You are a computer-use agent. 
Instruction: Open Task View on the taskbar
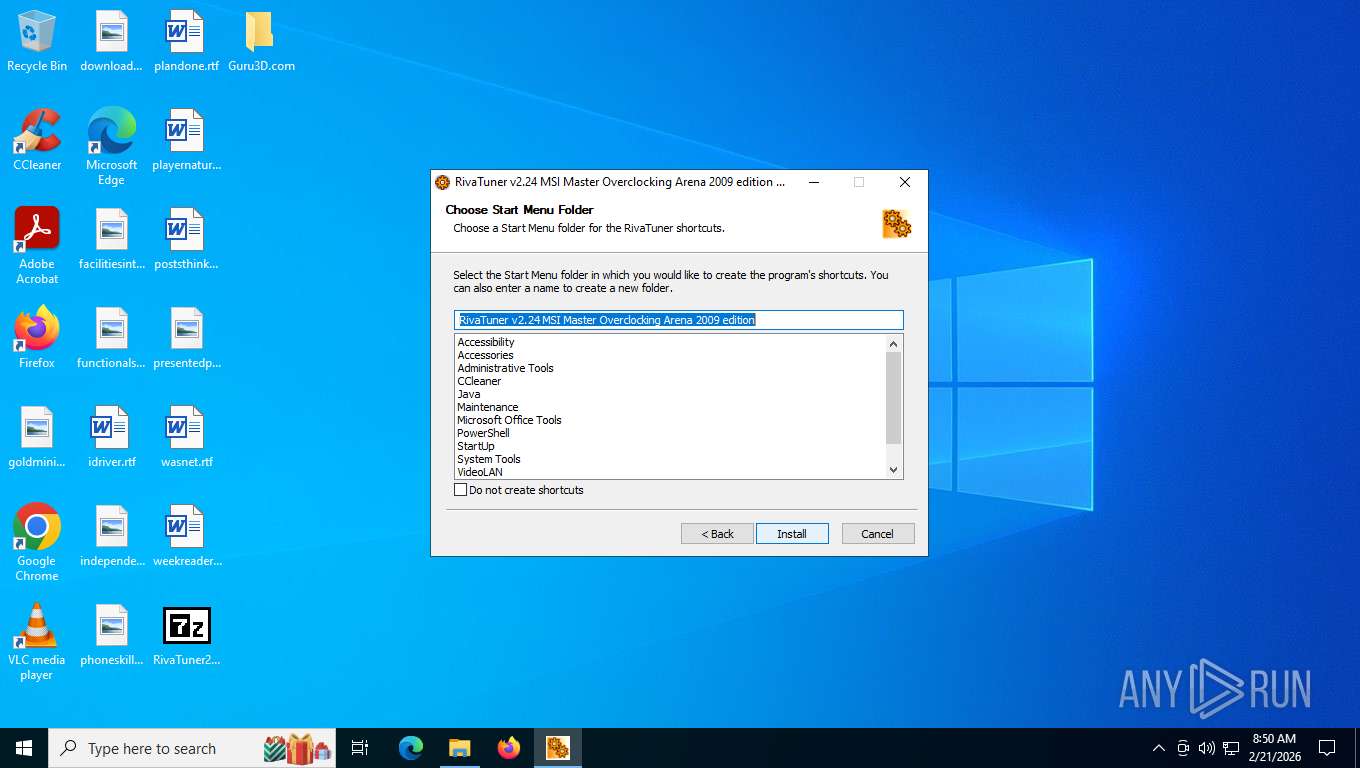click(x=360, y=748)
